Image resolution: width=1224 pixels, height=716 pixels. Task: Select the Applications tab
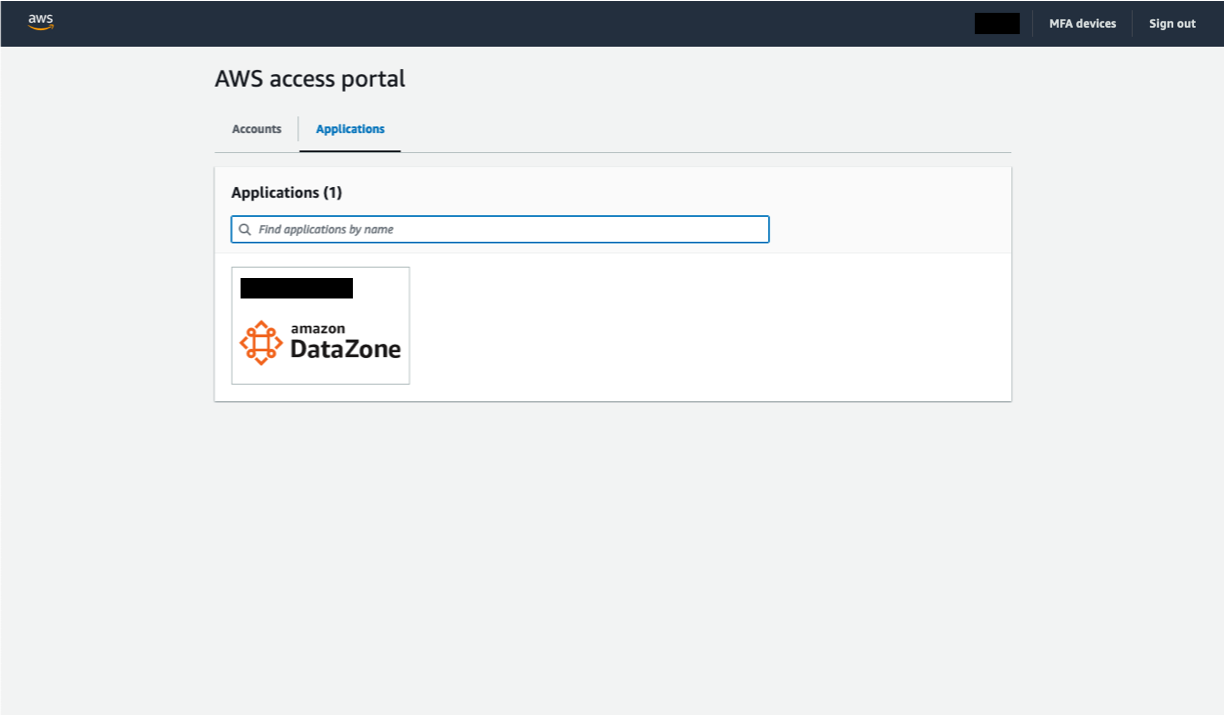coord(349,128)
